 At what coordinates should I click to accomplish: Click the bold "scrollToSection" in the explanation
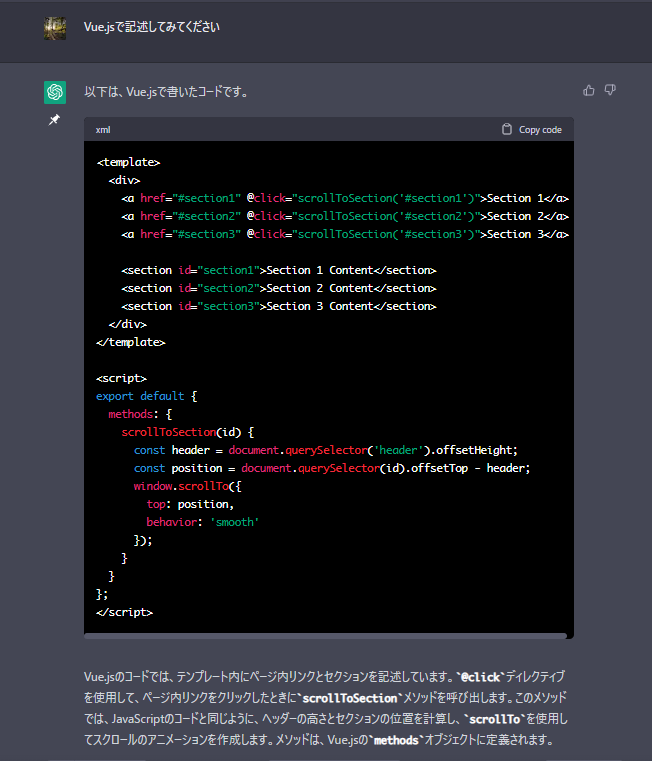point(350,698)
